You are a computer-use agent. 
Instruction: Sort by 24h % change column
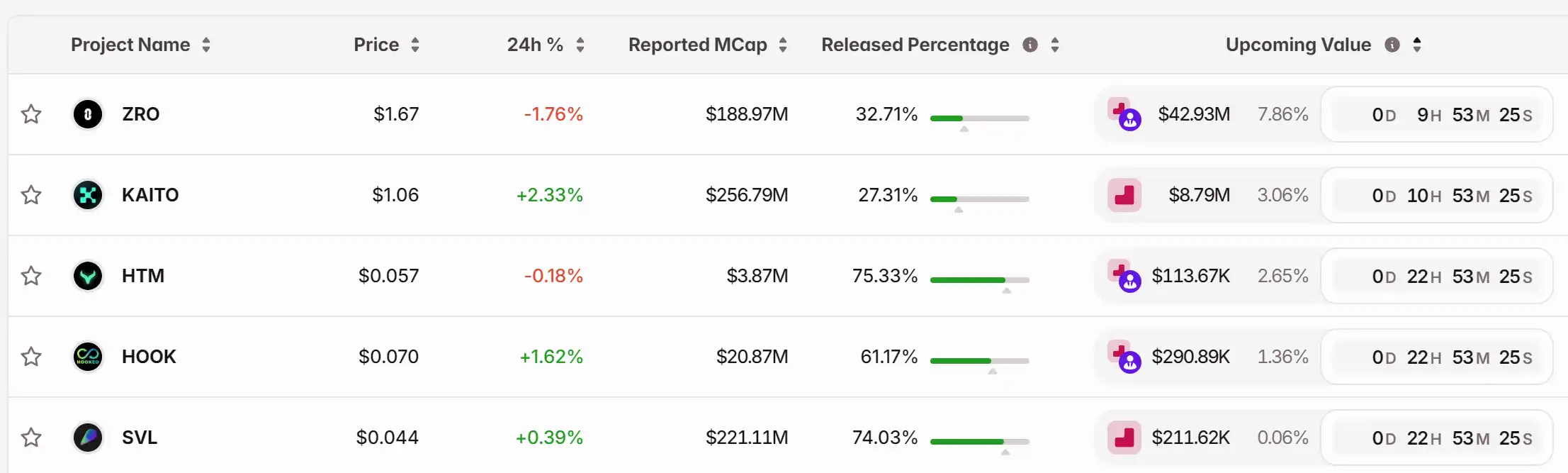click(580, 45)
